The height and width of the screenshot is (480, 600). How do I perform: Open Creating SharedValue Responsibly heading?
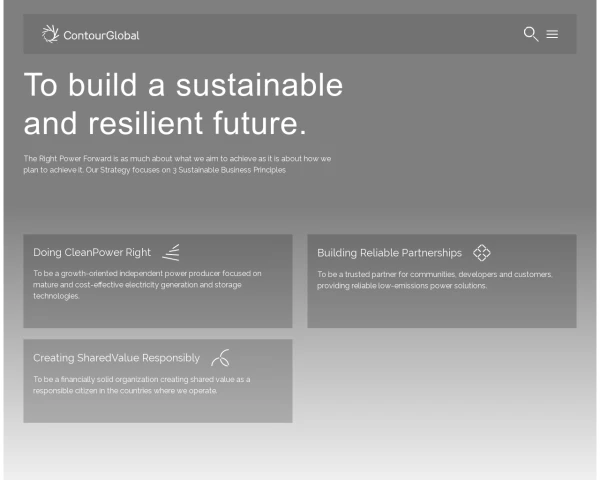(116, 358)
